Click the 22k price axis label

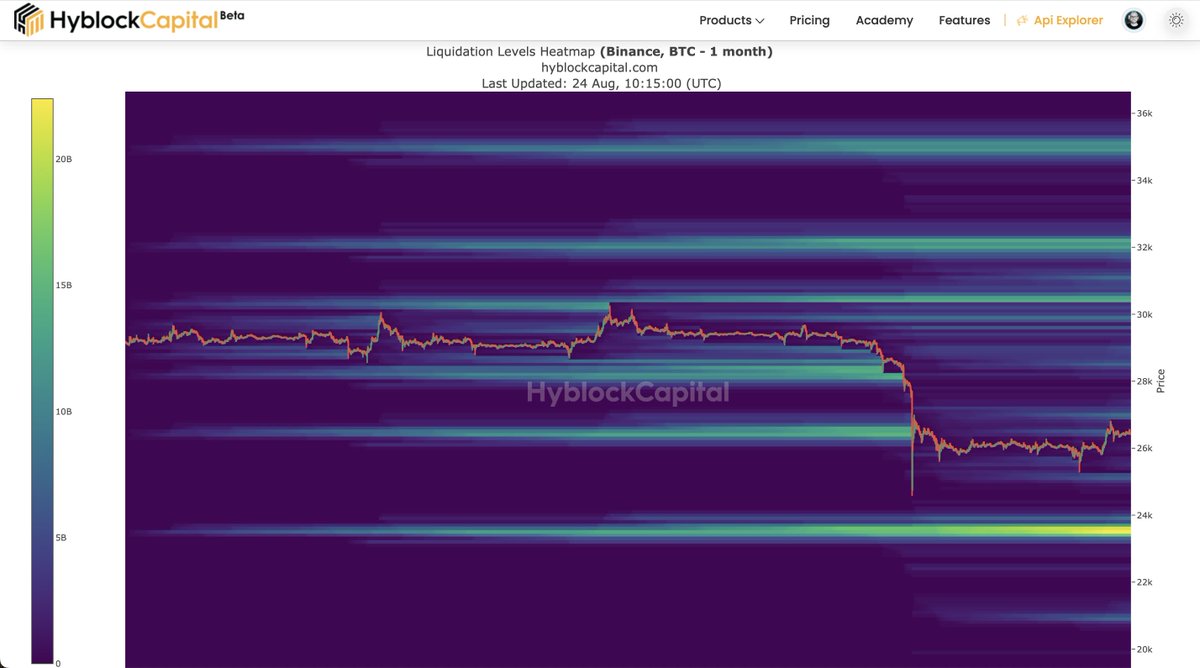coord(1144,583)
